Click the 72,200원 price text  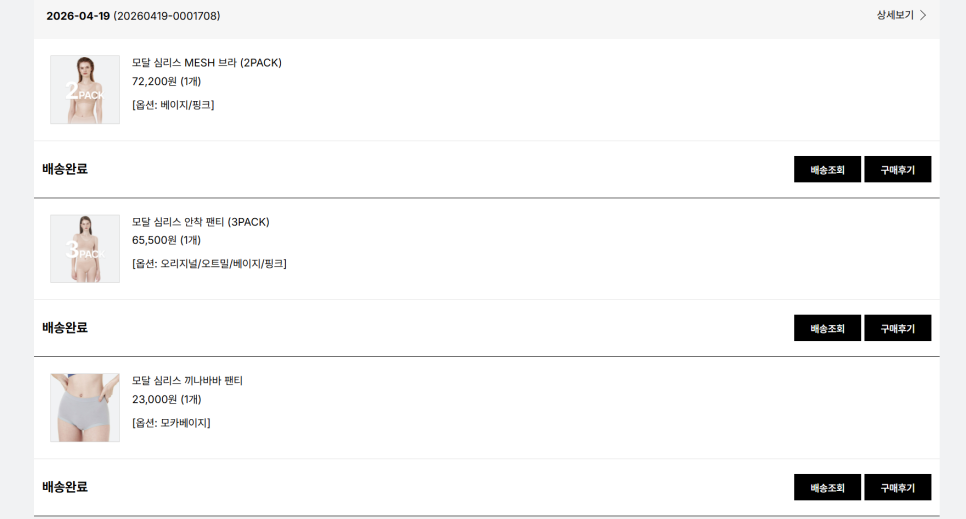pyautogui.click(x=154, y=81)
